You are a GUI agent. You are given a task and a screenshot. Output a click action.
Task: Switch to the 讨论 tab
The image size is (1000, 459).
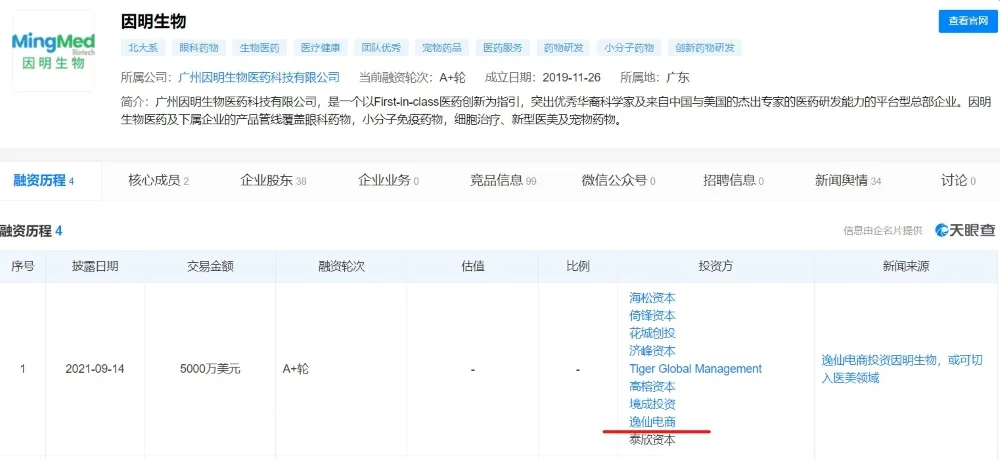pyautogui.click(x=959, y=181)
